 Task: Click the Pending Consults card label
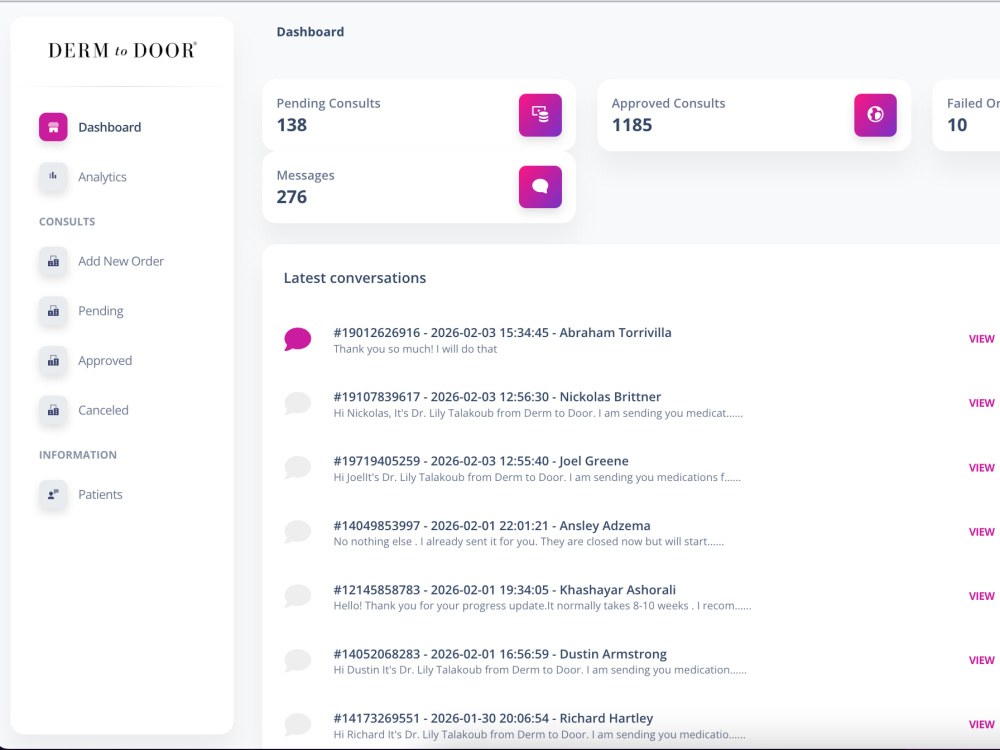pos(328,103)
